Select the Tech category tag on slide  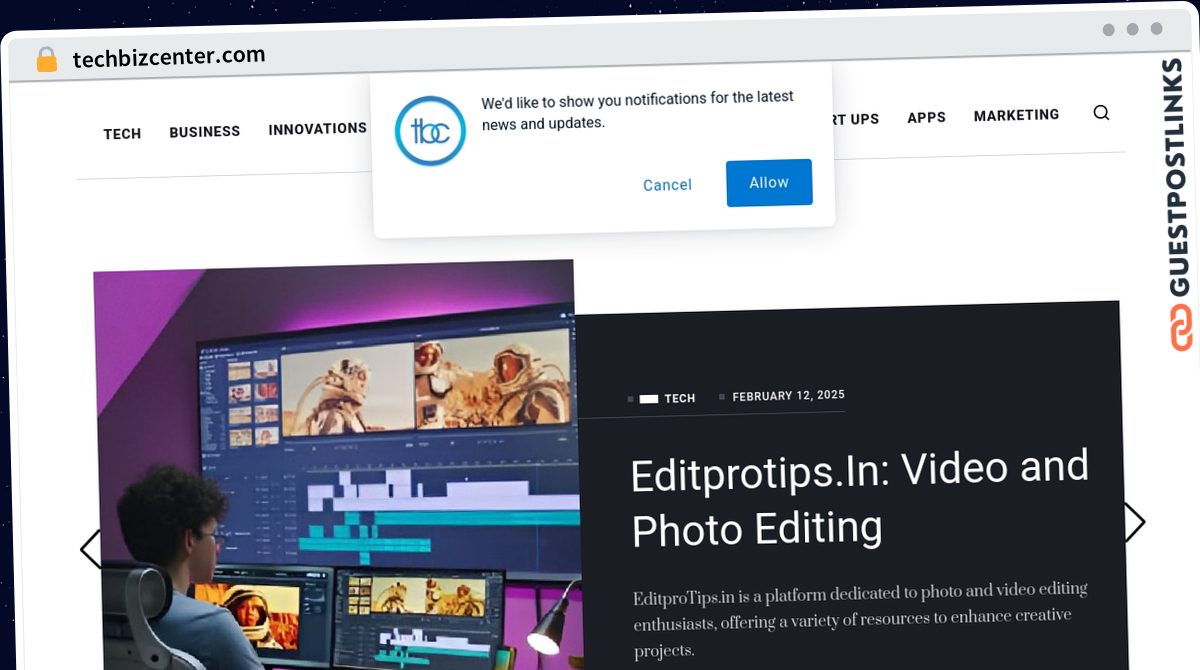pyautogui.click(x=679, y=398)
